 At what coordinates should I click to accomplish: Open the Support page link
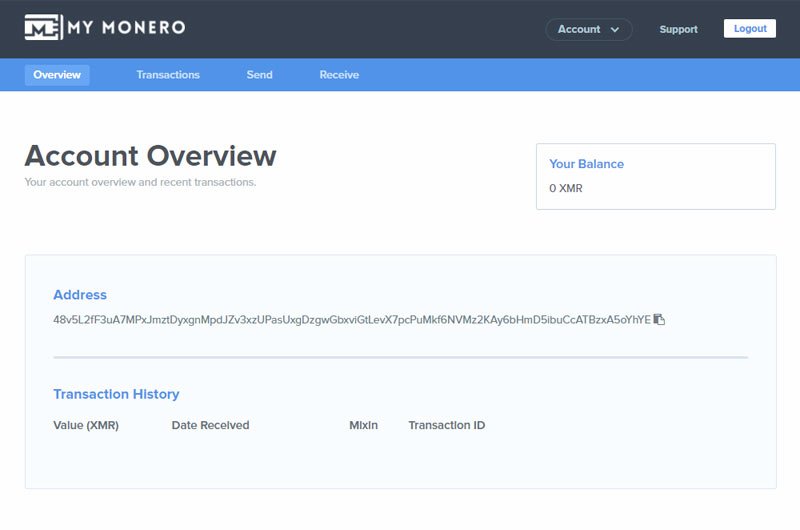678,30
